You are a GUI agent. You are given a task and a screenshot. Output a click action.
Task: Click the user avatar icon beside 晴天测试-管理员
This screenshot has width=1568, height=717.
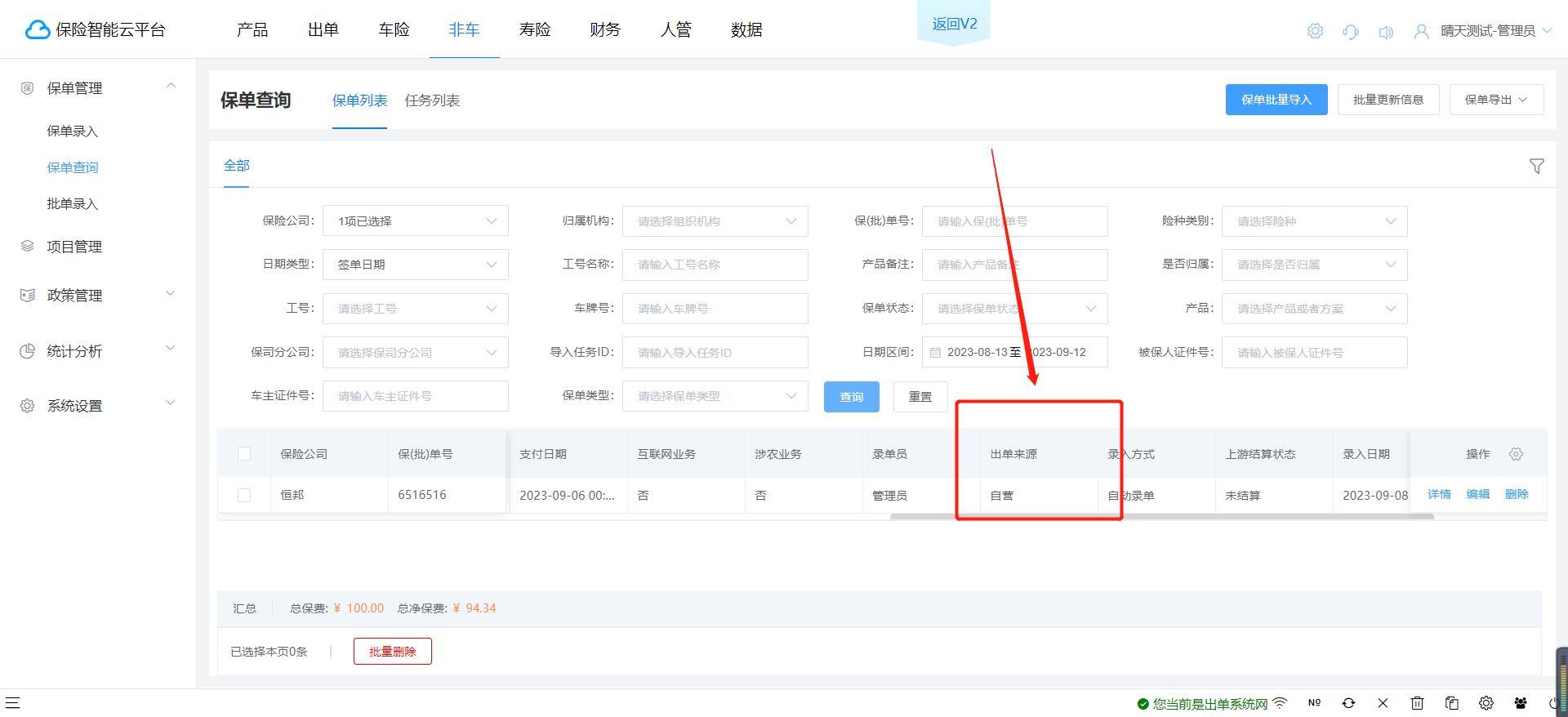pos(1422,31)
